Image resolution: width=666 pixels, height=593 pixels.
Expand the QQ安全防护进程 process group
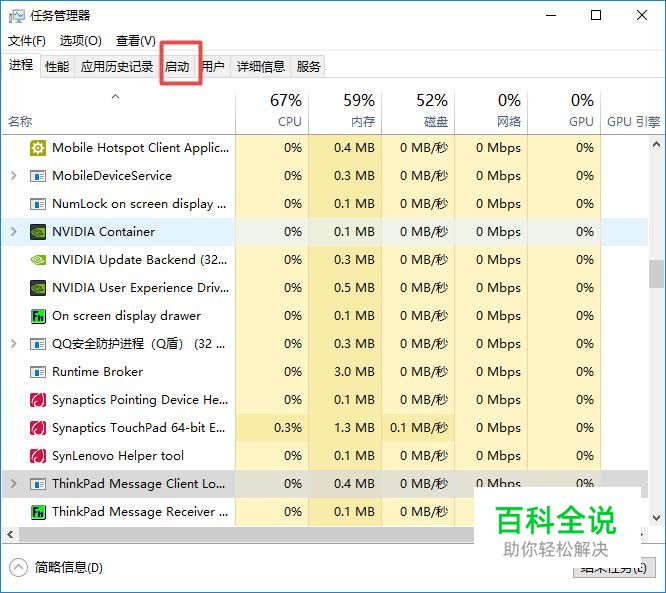click(14, 344)
